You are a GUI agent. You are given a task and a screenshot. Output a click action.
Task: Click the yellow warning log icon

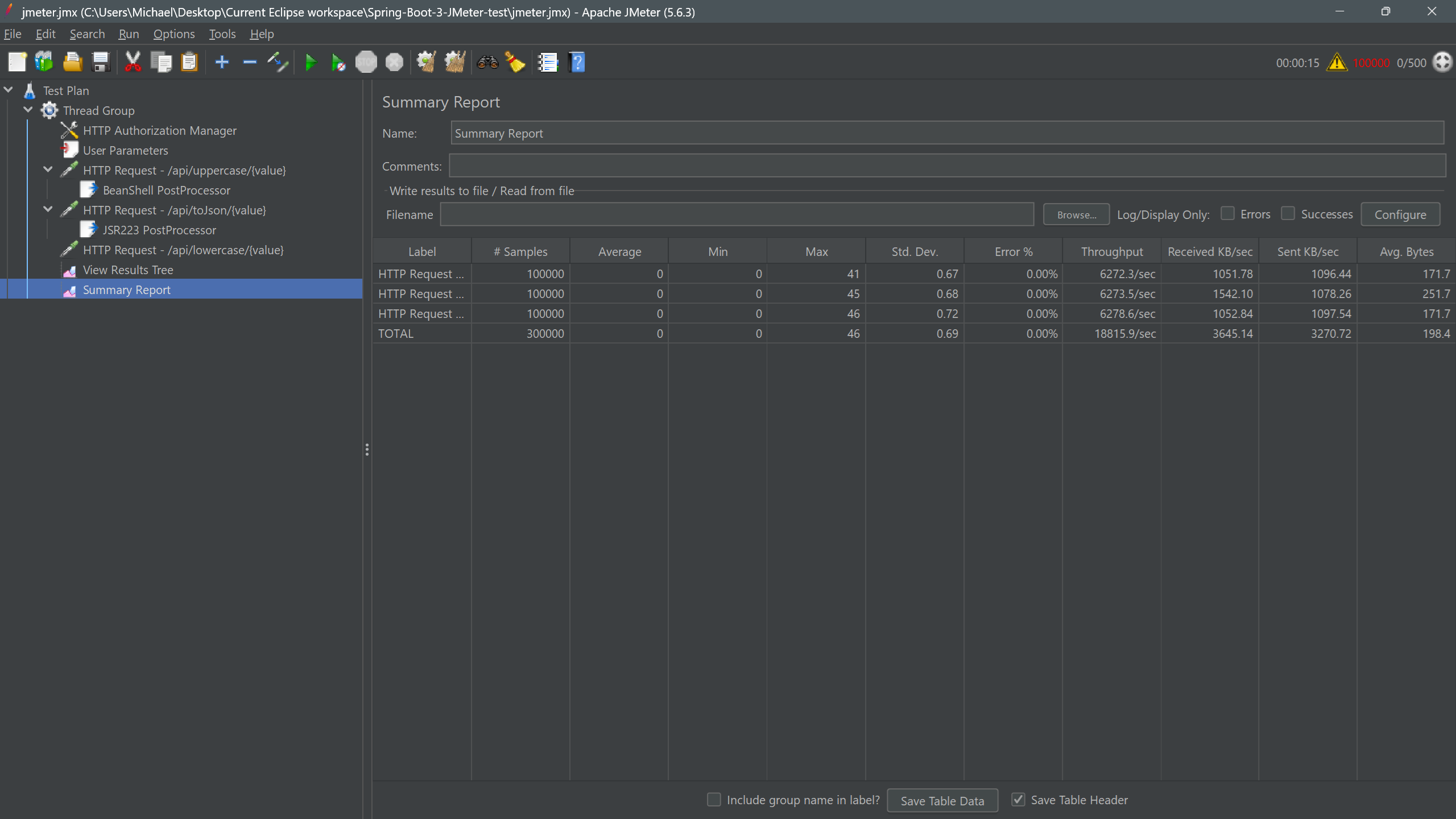tap(1337, 62)
